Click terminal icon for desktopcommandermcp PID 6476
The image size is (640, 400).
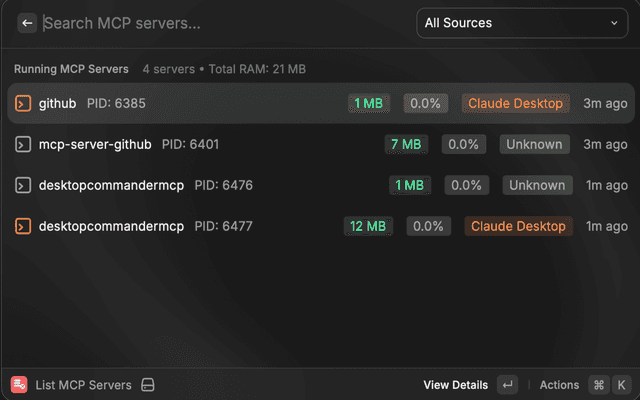pyautogui.click(x=22, y=185)
